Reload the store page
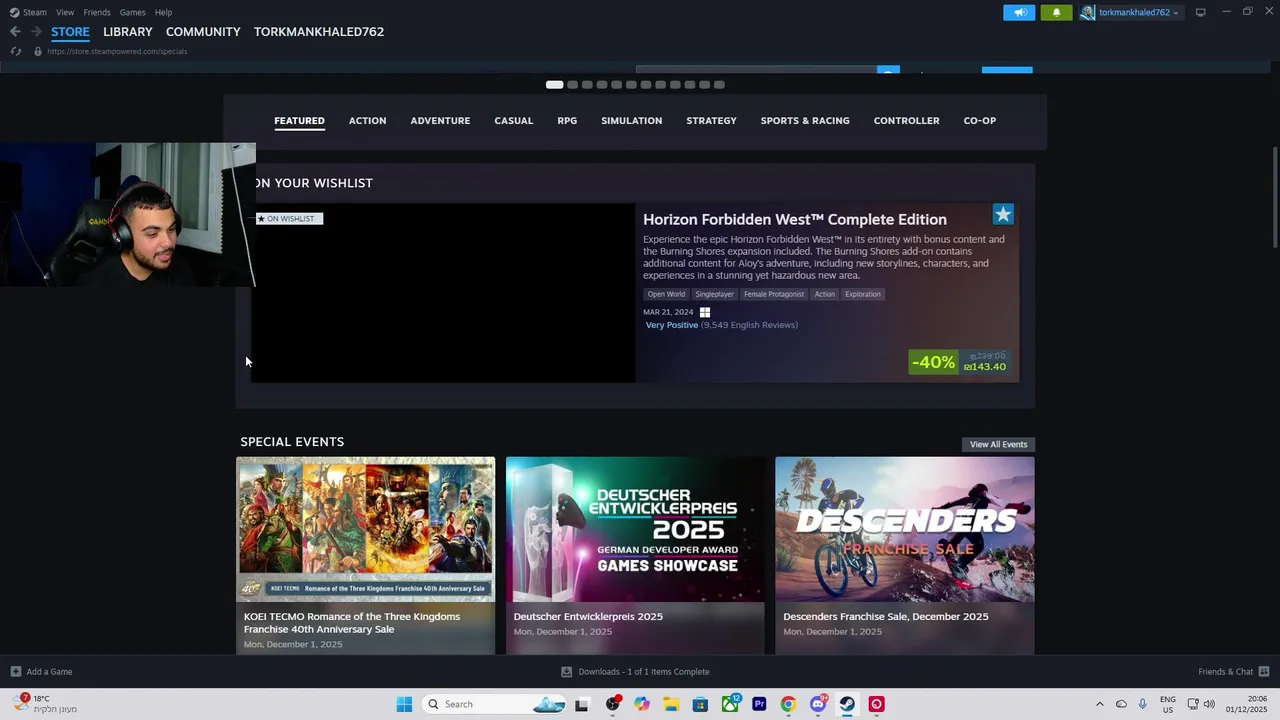This screenshot has height=720, width=1280. pyautogui.click(x=16, y=51)
